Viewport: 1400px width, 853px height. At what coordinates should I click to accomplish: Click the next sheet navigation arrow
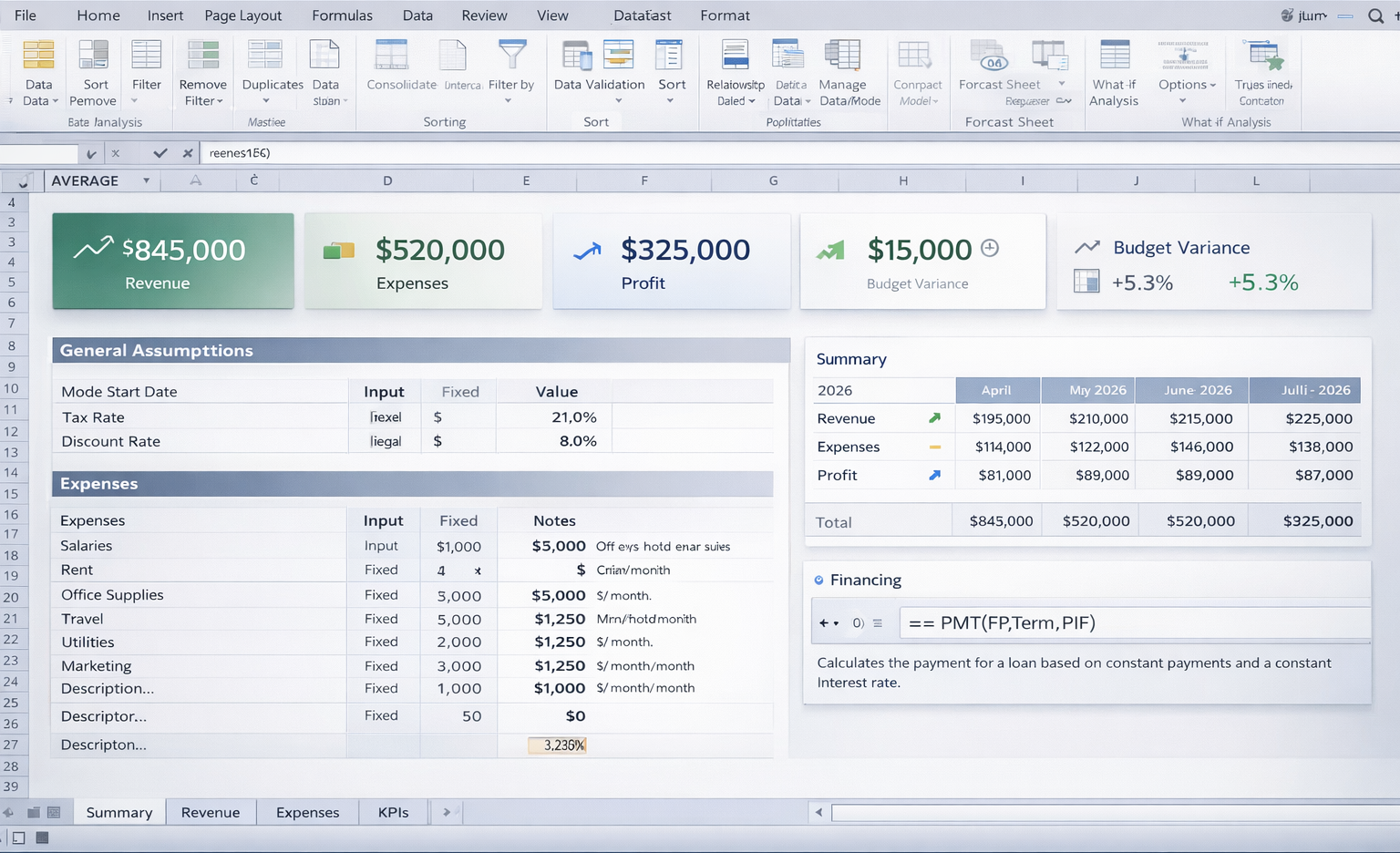click(446, 811)
